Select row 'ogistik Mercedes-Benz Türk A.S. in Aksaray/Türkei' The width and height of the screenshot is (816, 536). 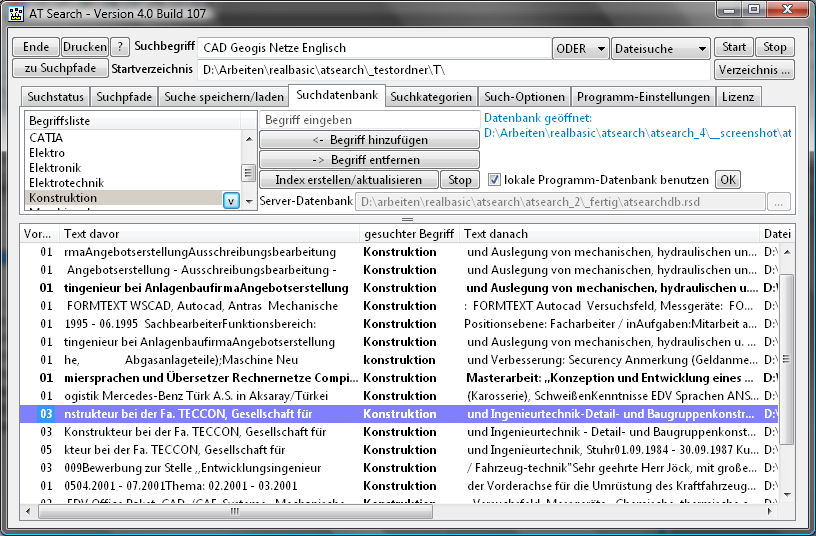pyautogui.click(x=399, y=396)
